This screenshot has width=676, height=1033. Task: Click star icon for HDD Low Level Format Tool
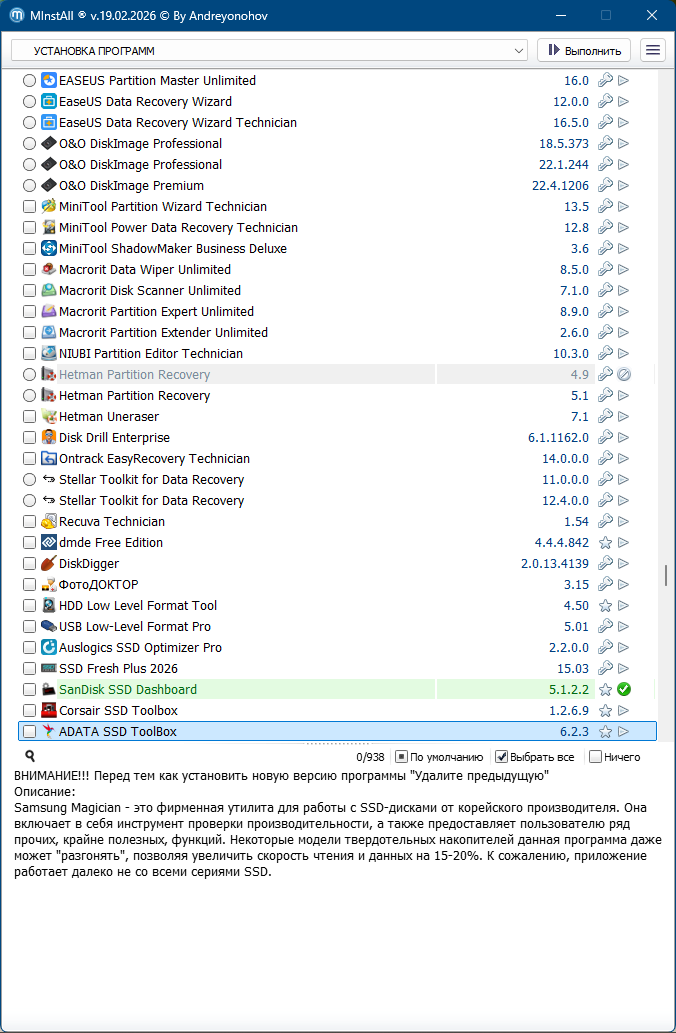click(x=605, y=606)
